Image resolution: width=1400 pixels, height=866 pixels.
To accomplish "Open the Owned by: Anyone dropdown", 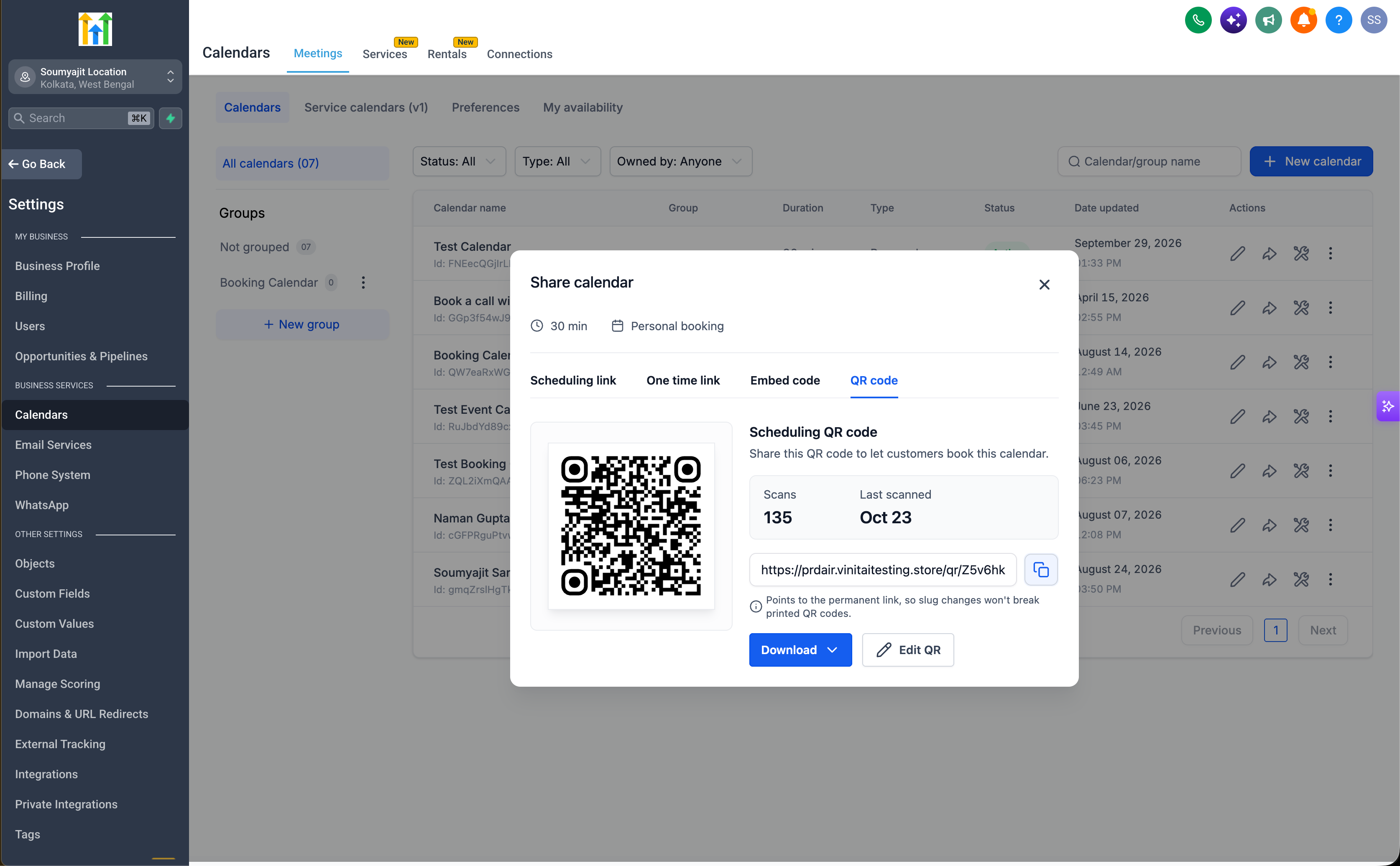I will pos(680,161).
